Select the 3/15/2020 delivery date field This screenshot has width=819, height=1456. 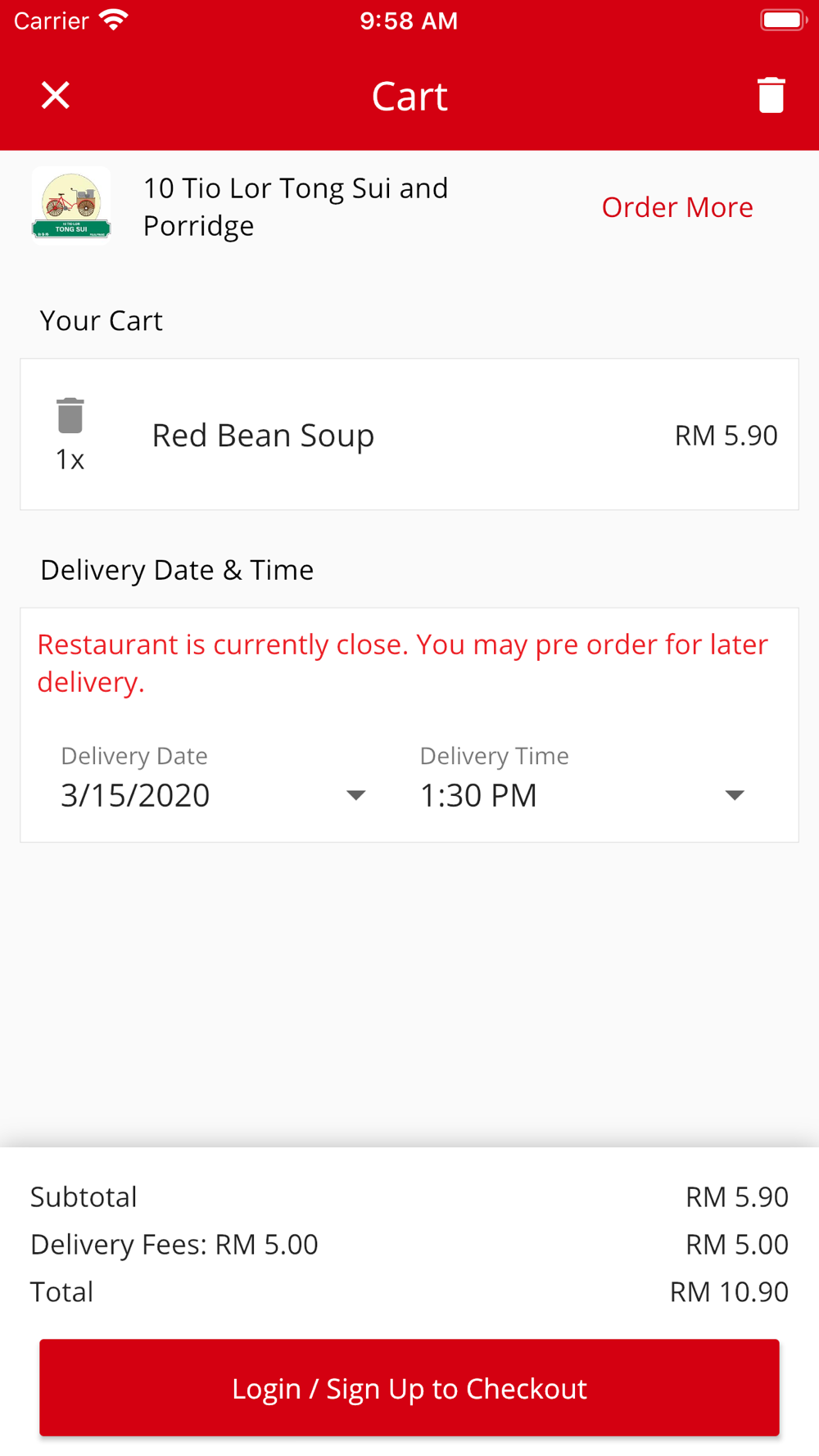point(136,795)
